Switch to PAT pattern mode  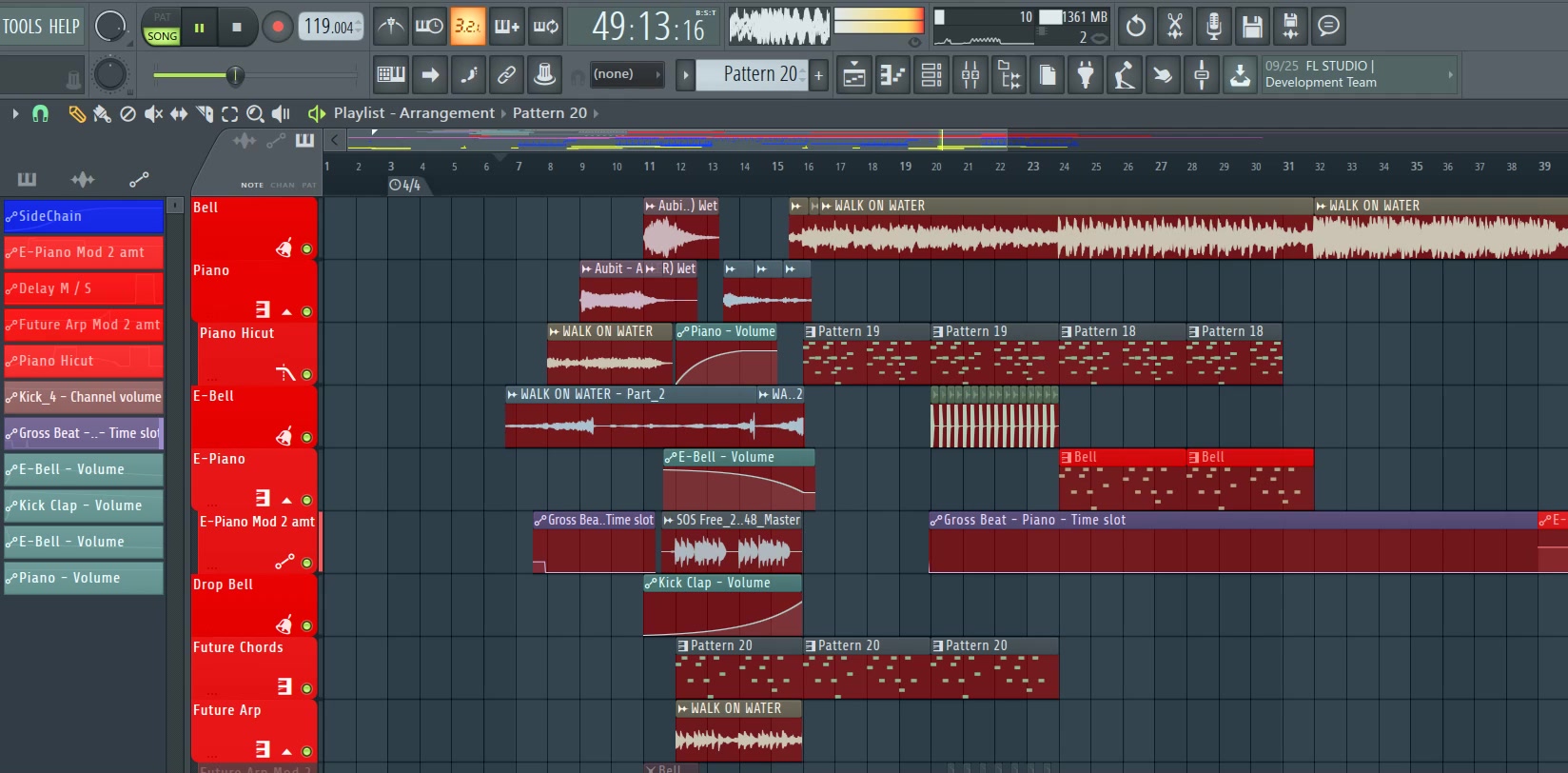coord(163,17)
